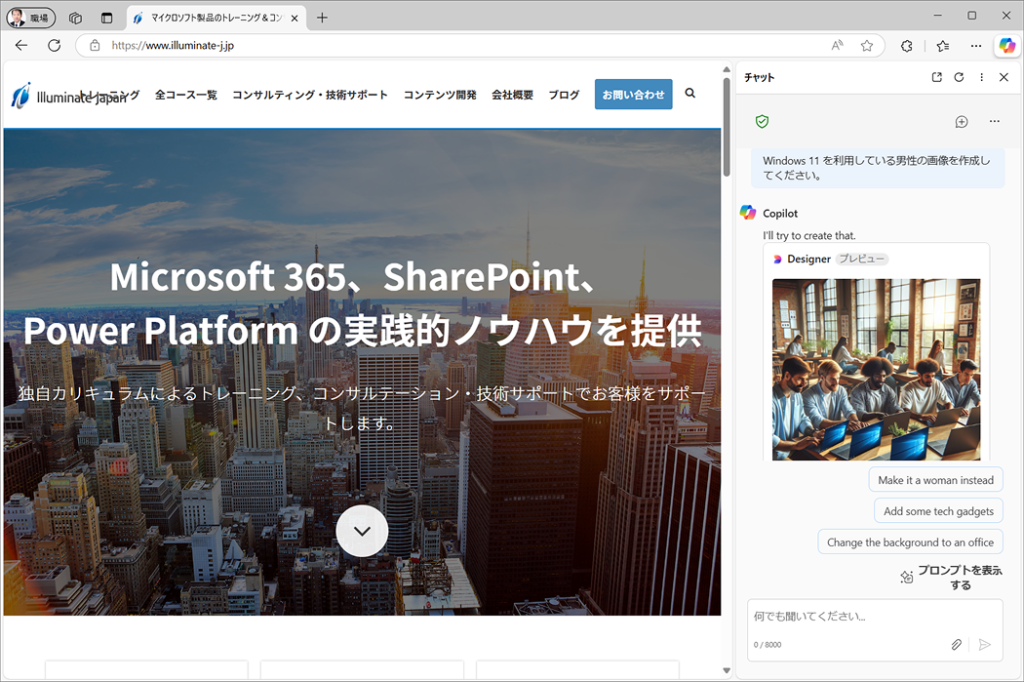Open the 全コース一覧 menu item
Image resolution: width=1024 pixels, height=682 pixels.
point(186,95)
